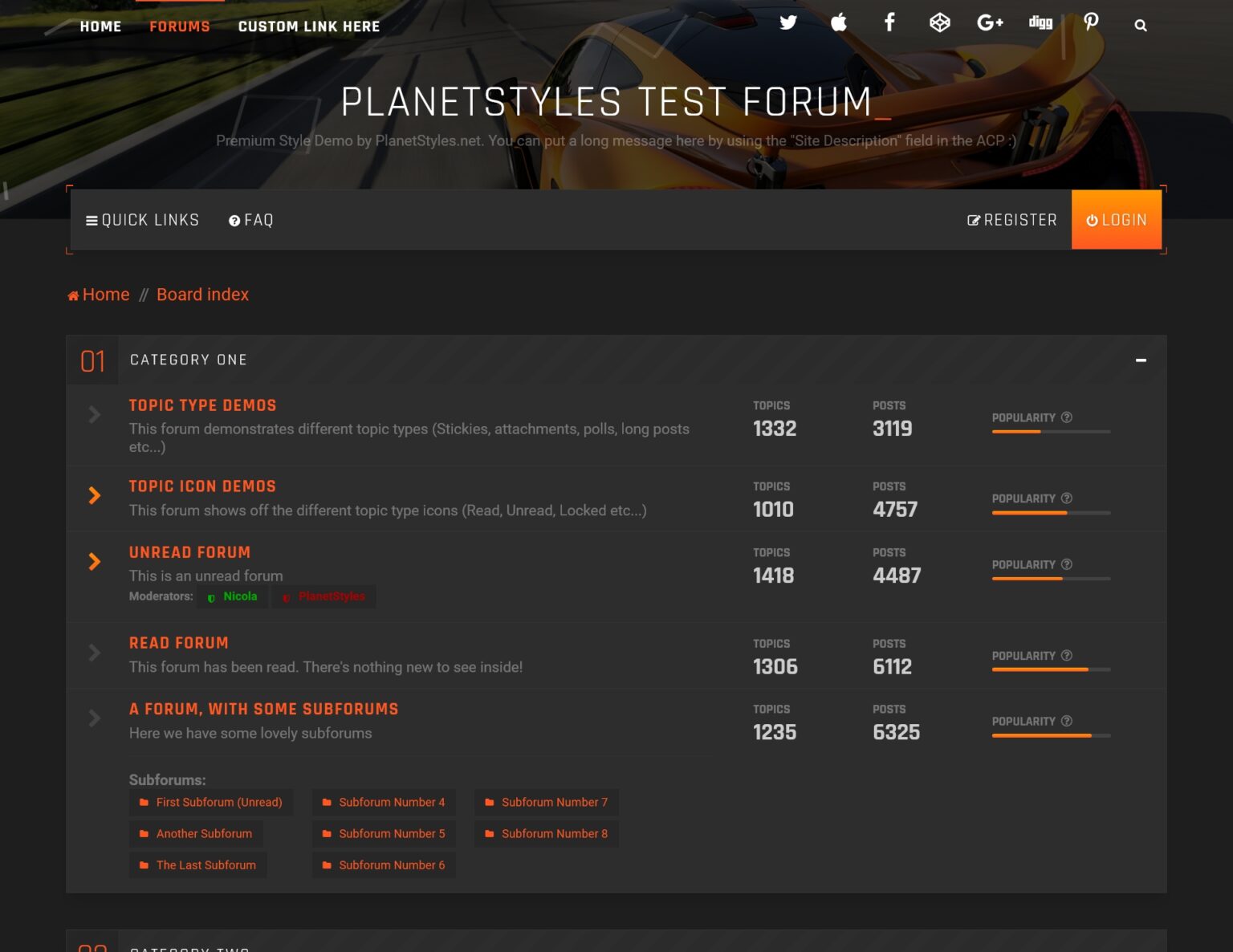Image resolution: width=1233 pixels, height=952 pixels.
Task: Open the Facebook social icon
Action: [889, 23]
